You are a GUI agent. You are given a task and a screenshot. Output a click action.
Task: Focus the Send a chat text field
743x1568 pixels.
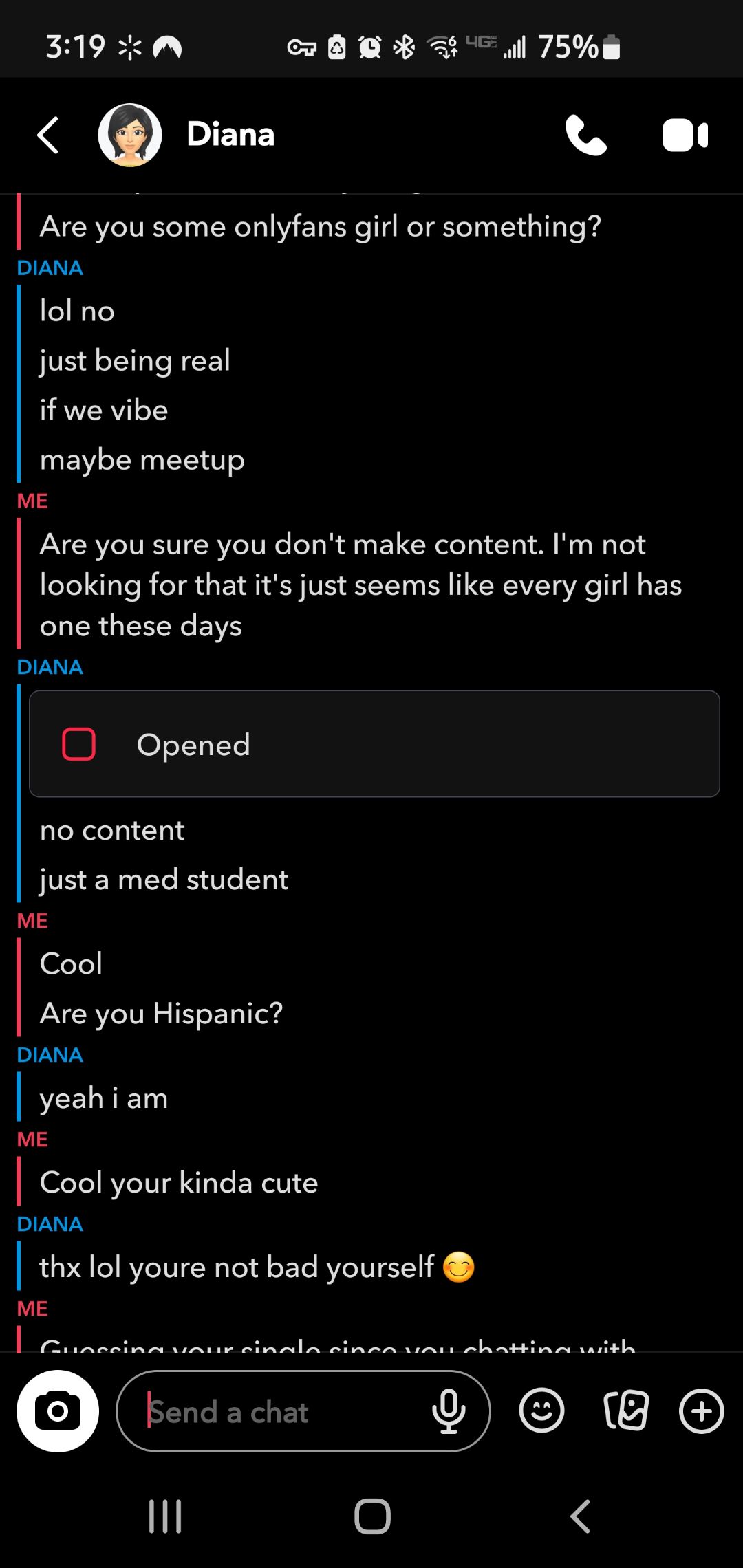pyautogui.click(x=282, y=1413)
